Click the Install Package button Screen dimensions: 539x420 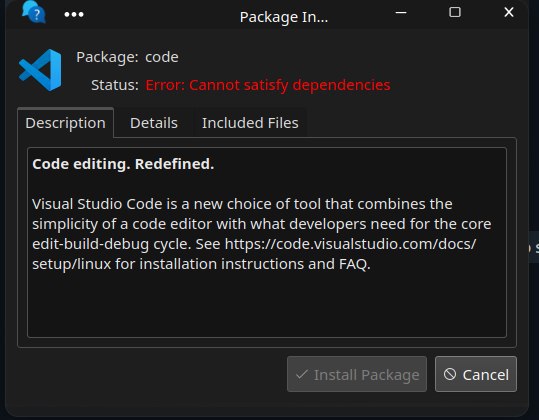357,374
